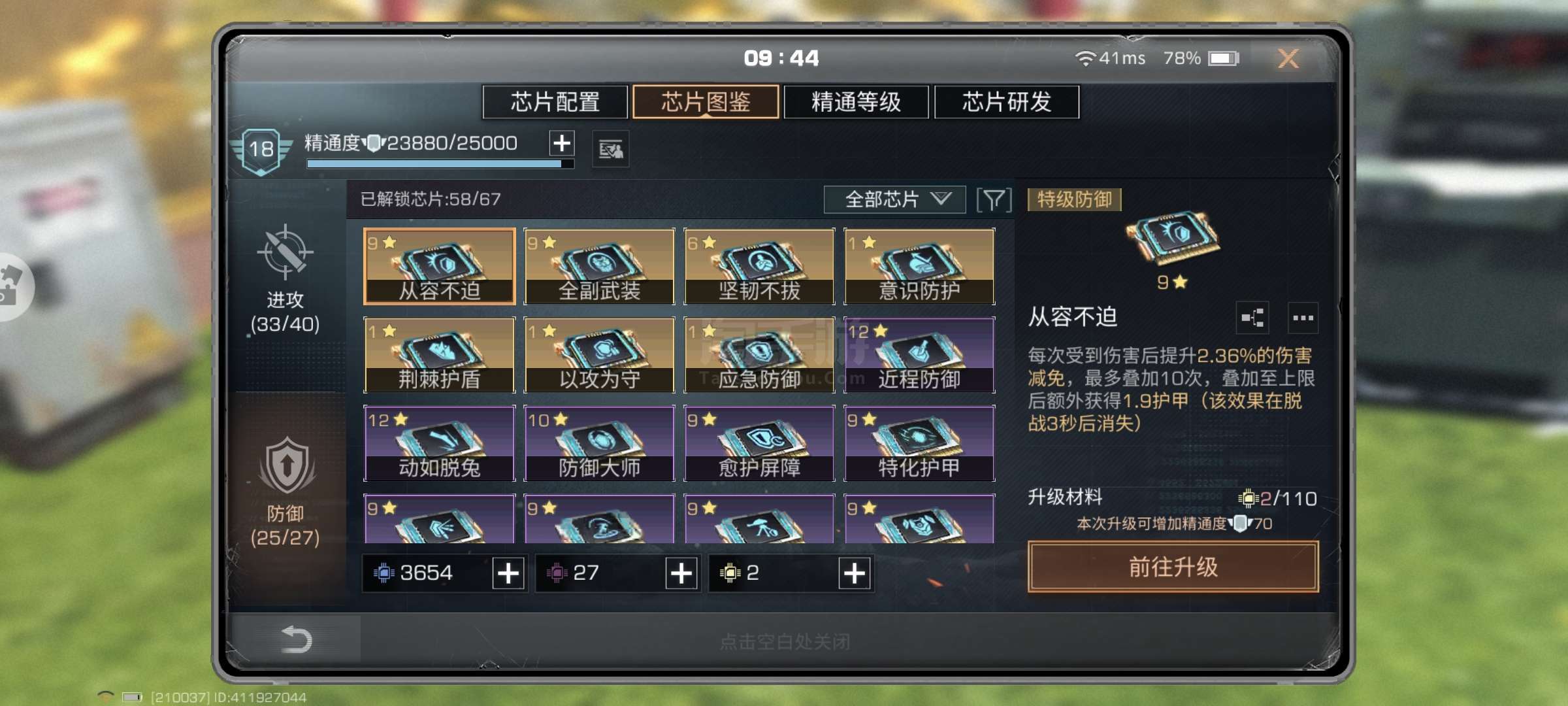The height and width of the screenshot is (706, 1568).
Task: Select the 防御大师 chip card
Action: coord(599,443)
